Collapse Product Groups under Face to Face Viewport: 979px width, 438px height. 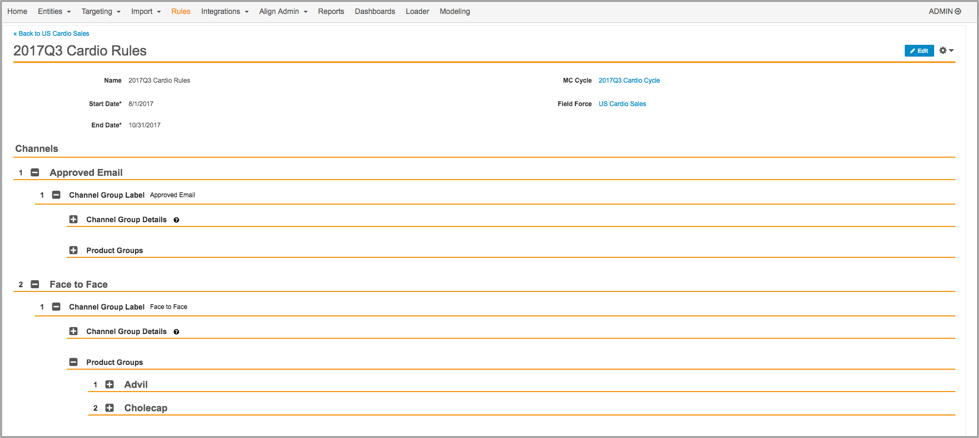(74, 363)
